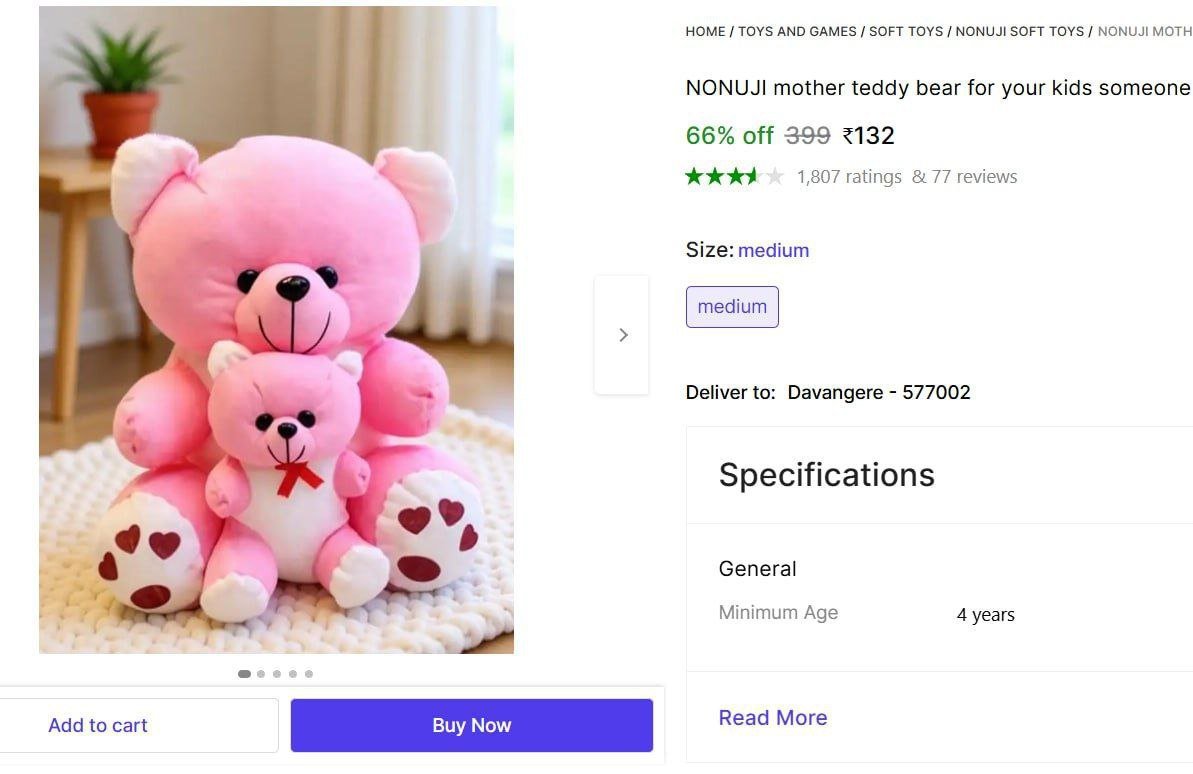Open NONUJI SOFT TOYS breadcrumb link

point(1019,32)
